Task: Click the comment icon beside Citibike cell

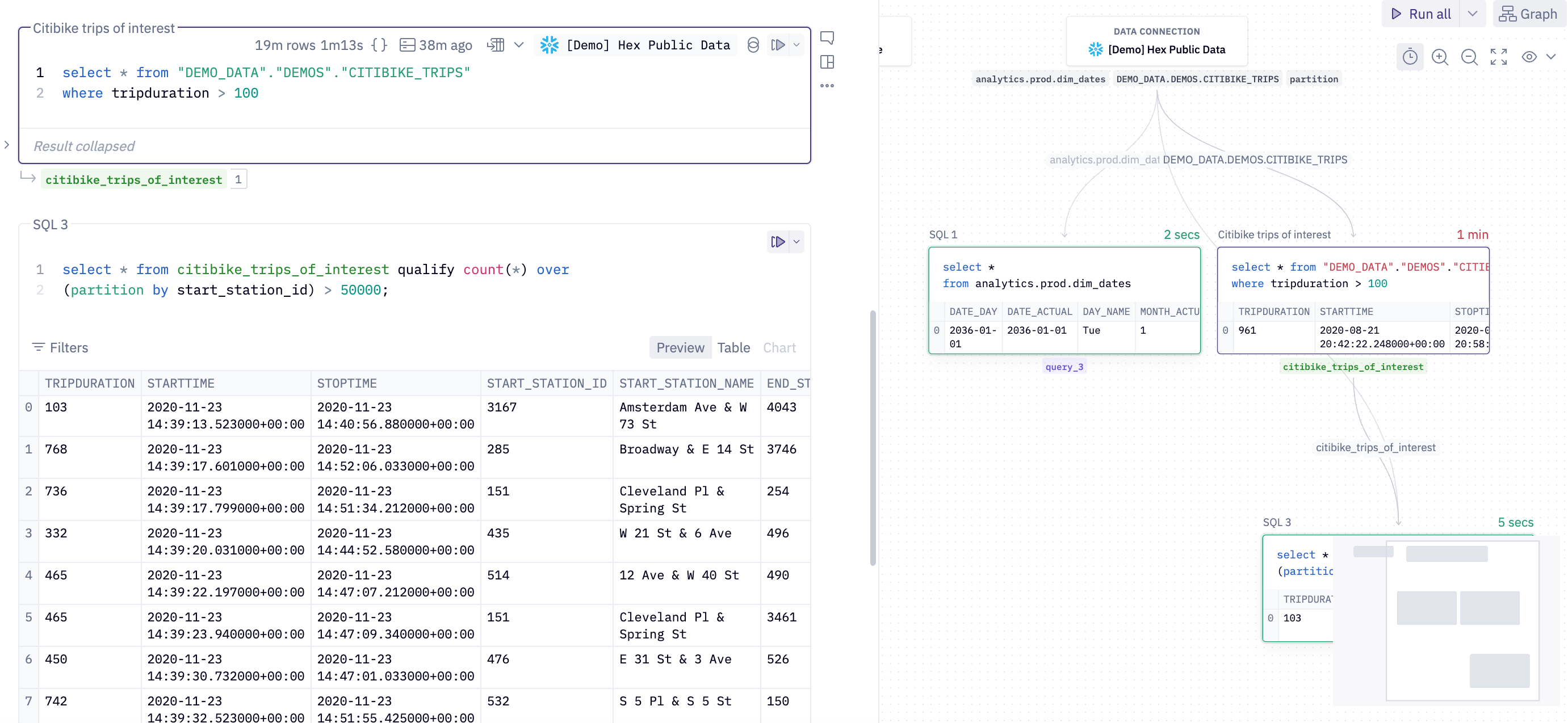Action: 827,37
